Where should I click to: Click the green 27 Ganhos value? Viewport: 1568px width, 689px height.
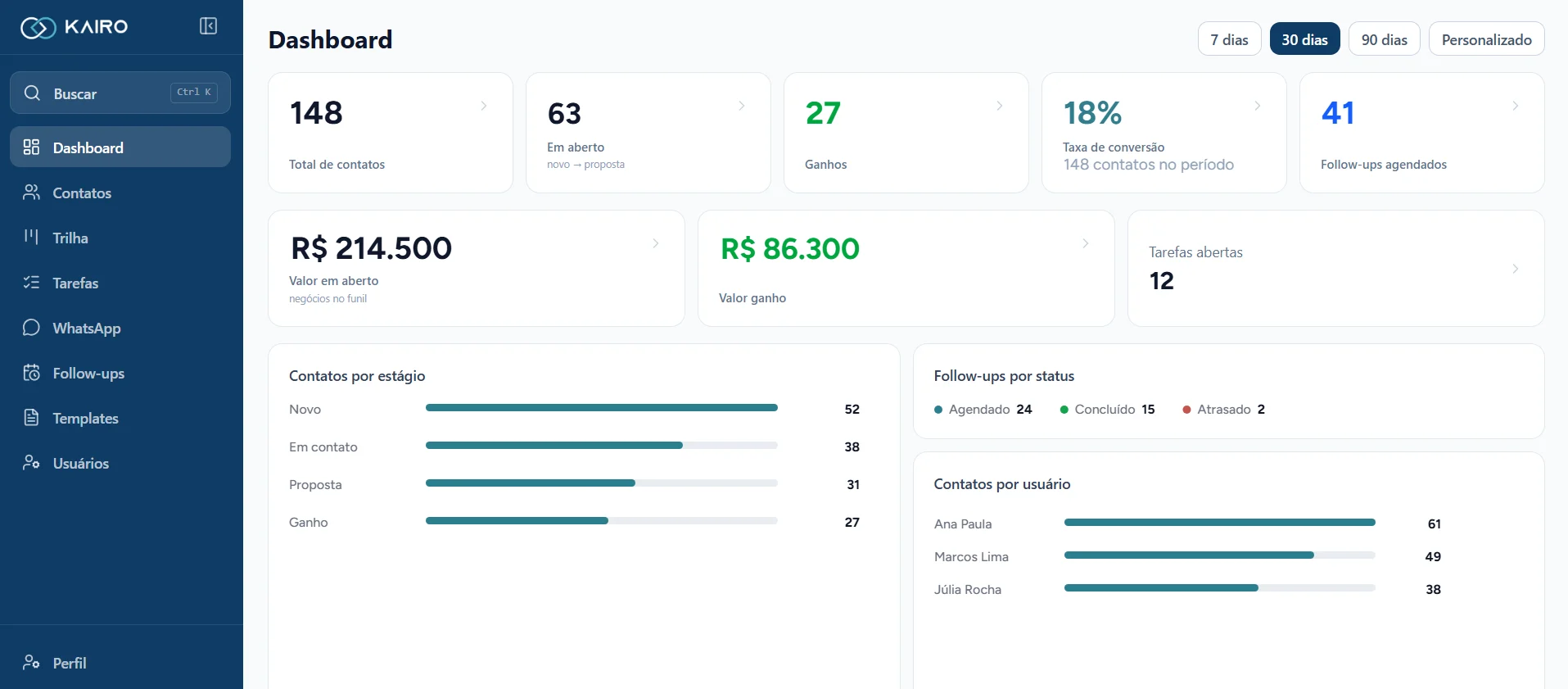click(823, 113)
